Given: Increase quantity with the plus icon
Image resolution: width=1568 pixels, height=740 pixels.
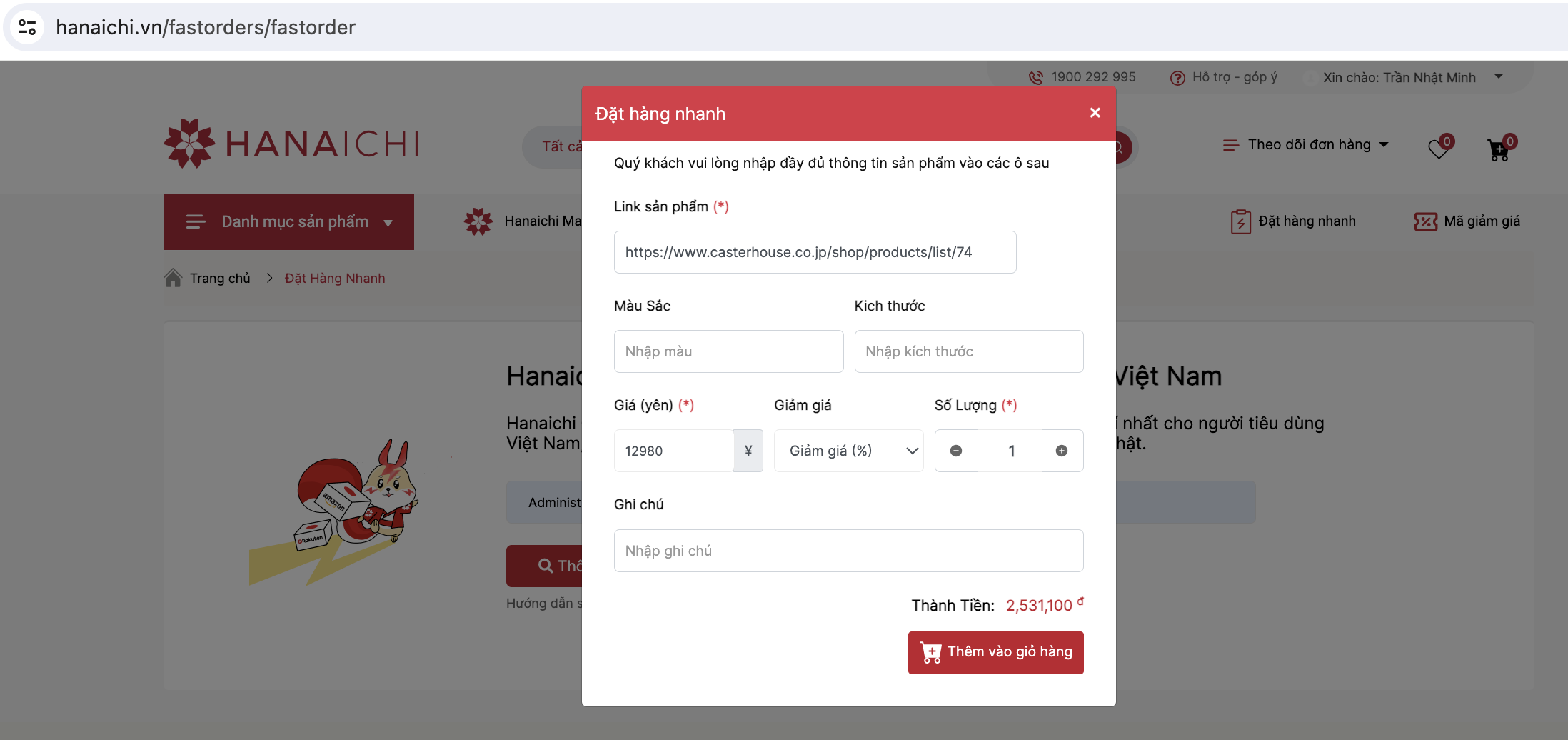Looking at the screenshot, I should (x=1062, y=451).
